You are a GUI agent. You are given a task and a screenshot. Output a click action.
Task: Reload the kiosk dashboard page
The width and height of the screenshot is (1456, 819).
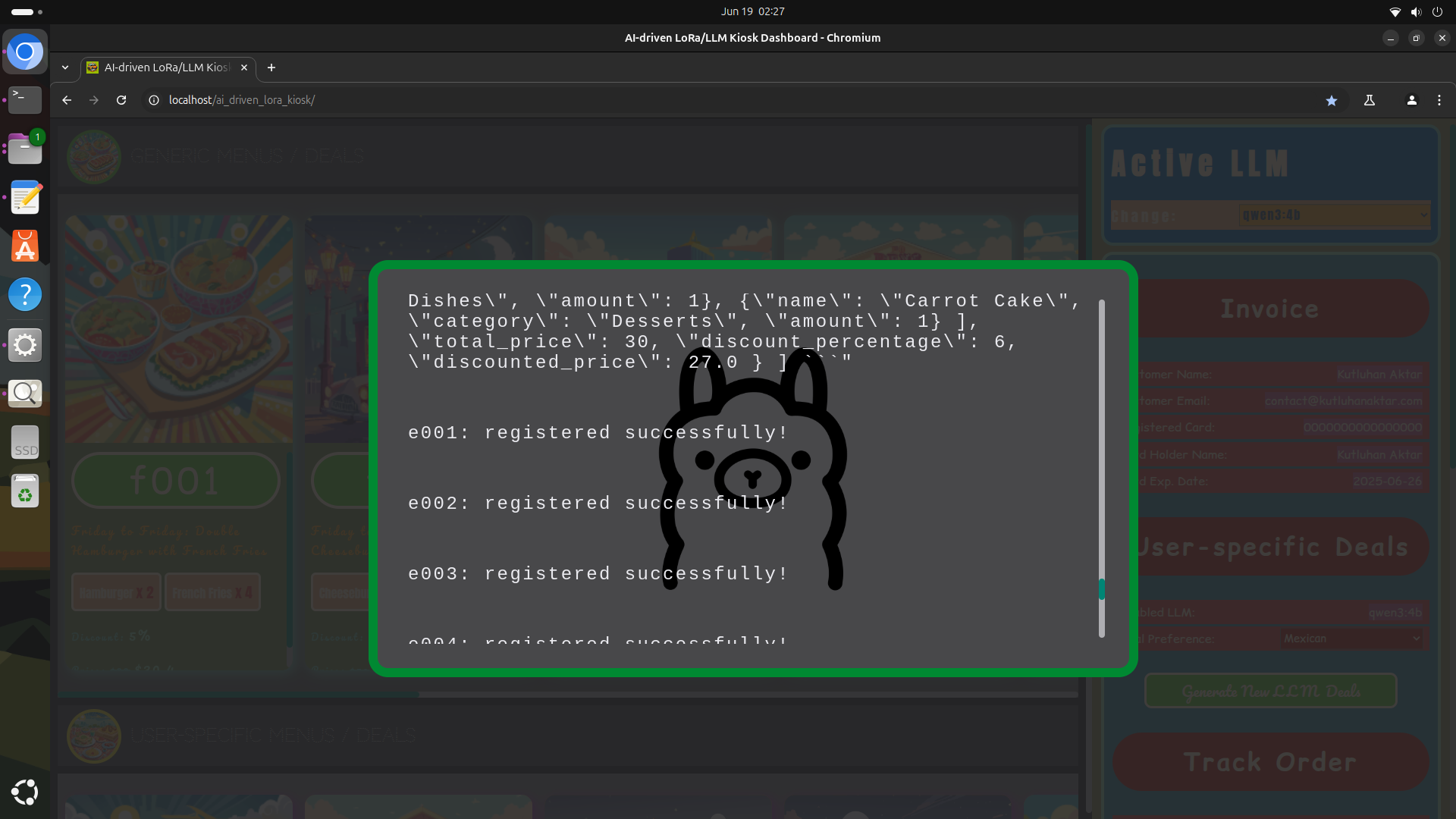[121, 100]
